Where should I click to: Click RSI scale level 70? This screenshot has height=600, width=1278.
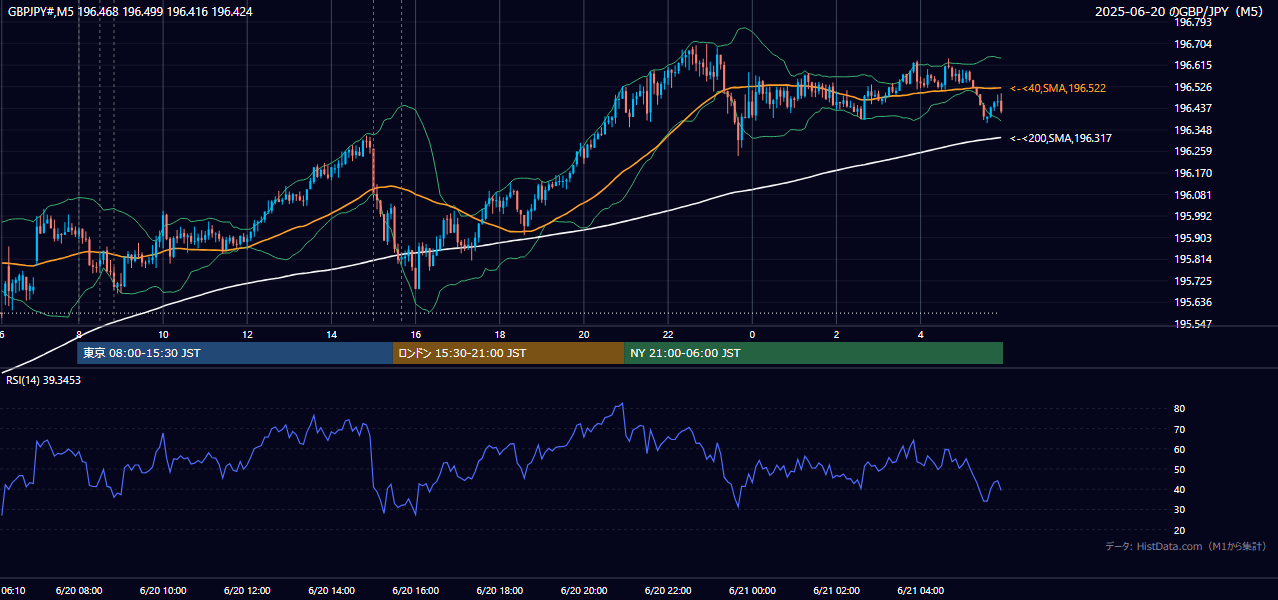pyautogui.click(x=1179, y=429)
